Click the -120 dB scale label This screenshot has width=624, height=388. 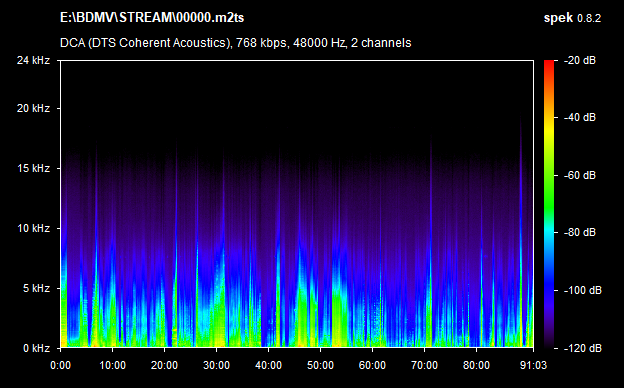583,348
